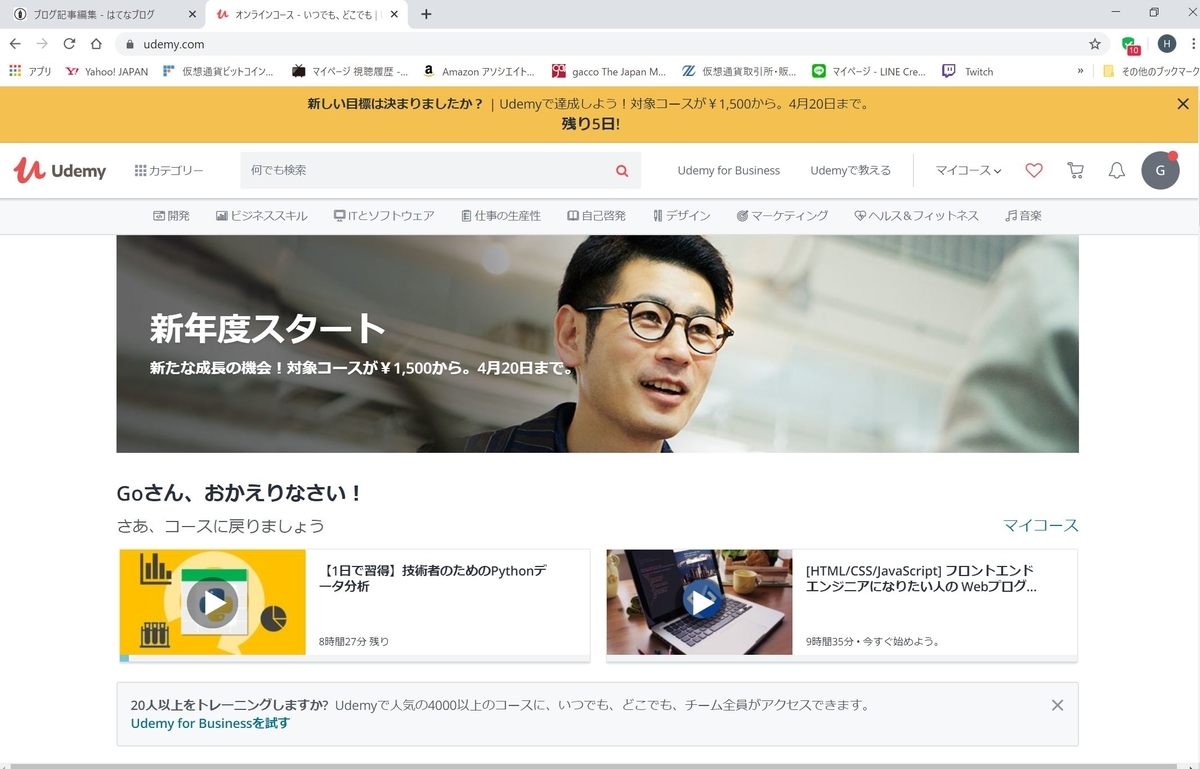Viewport: 1200px width, 769px height.
Task: Open その他のブックマーク folder
Action: point(1150,71)
